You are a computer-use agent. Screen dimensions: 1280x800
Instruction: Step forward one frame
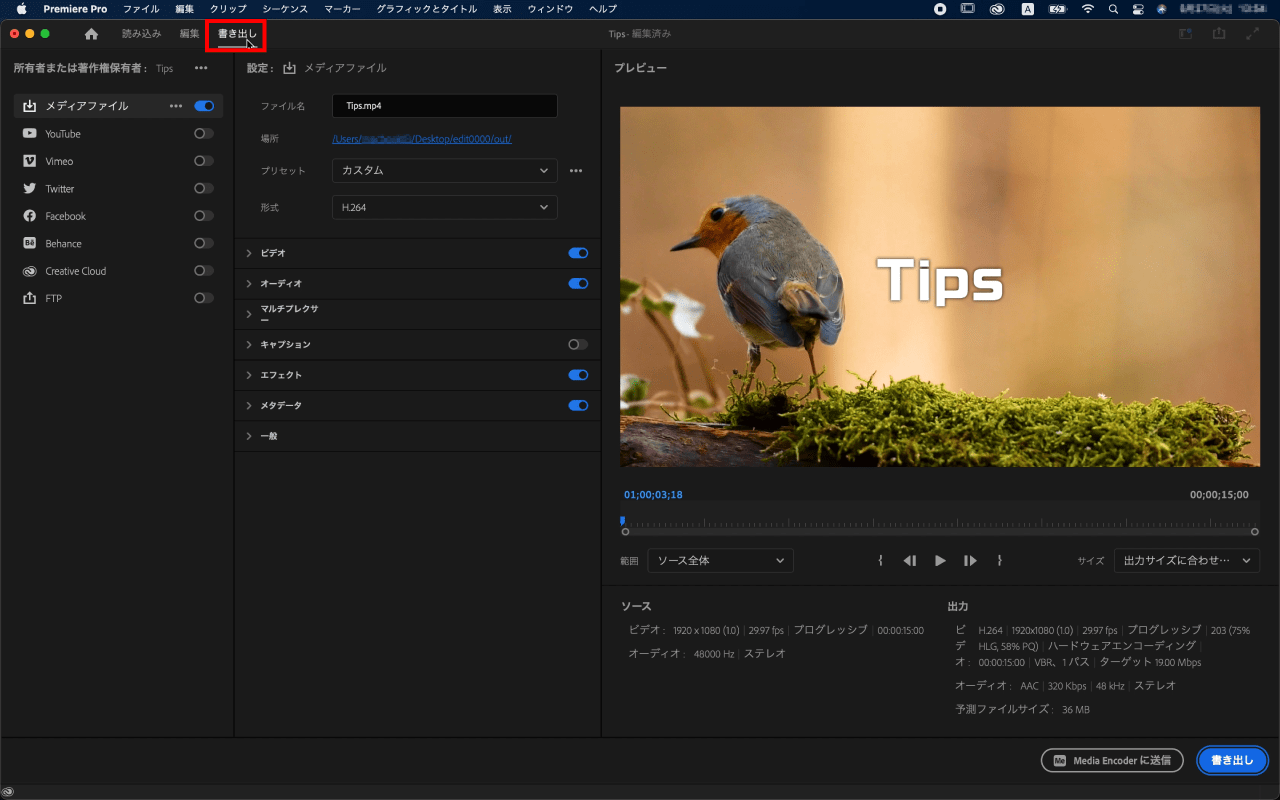click(x=970, y=561)
